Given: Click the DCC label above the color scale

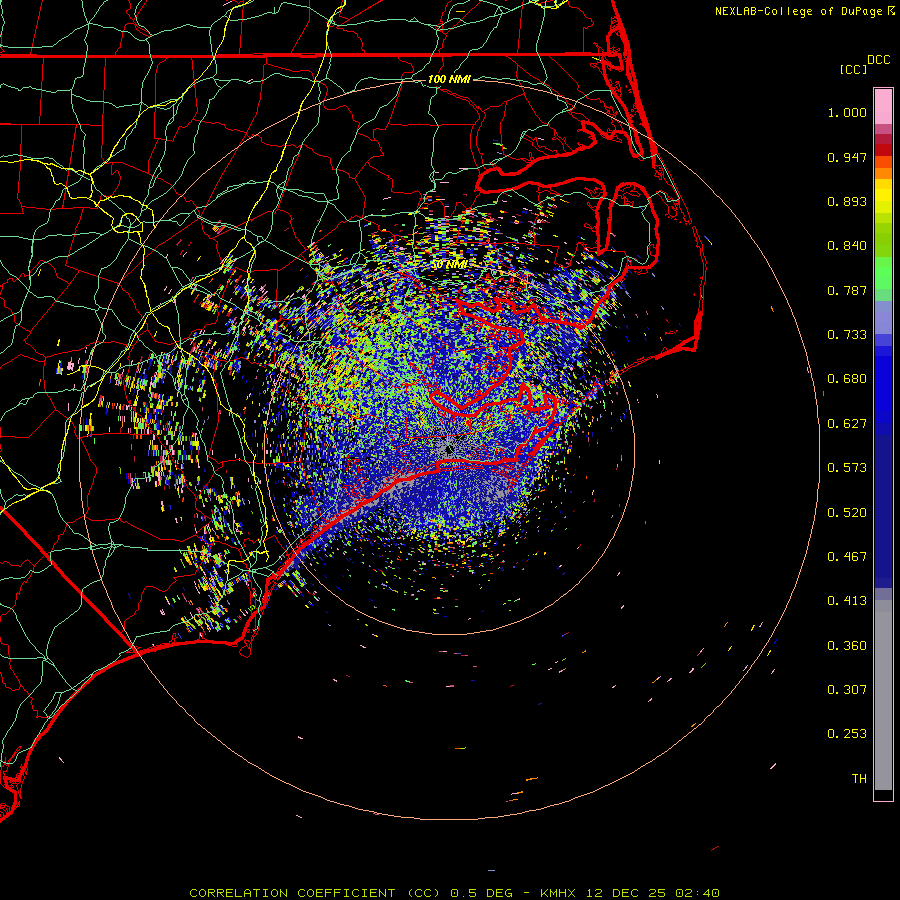Looking at the screenshot, I should point(878,60).
